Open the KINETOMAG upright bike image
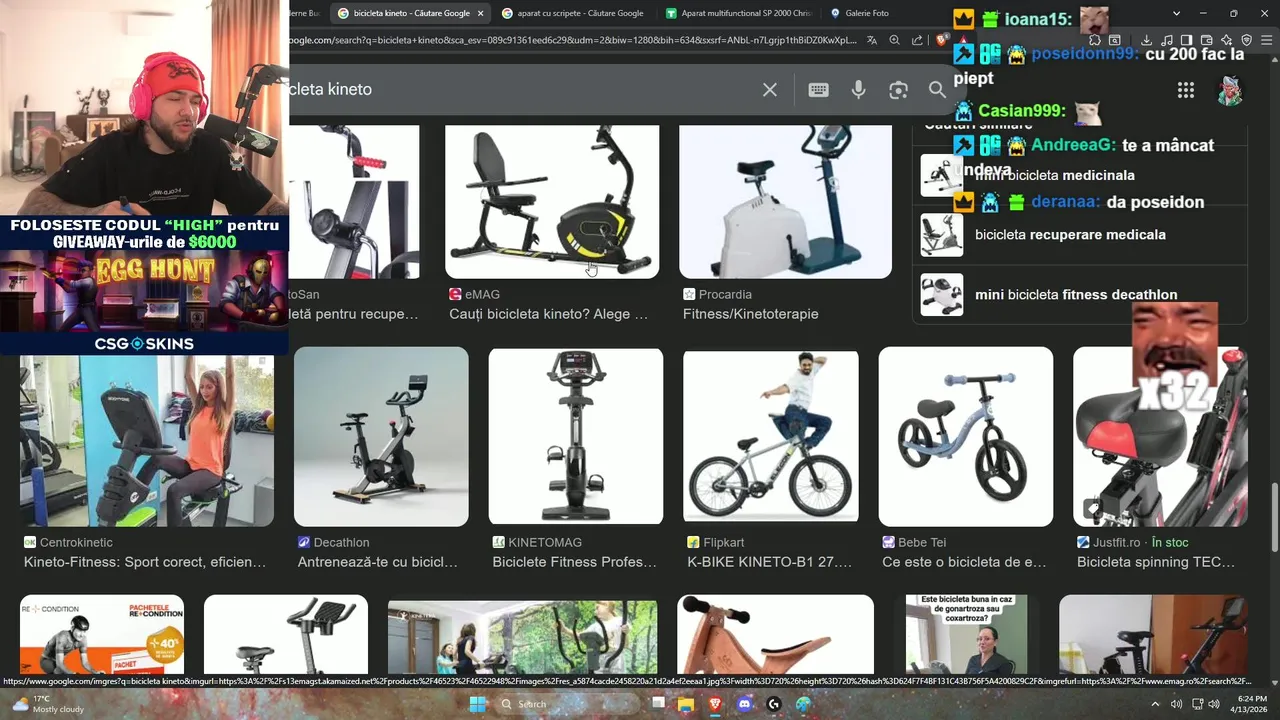Screen dimensions: 1280x720 576,436
